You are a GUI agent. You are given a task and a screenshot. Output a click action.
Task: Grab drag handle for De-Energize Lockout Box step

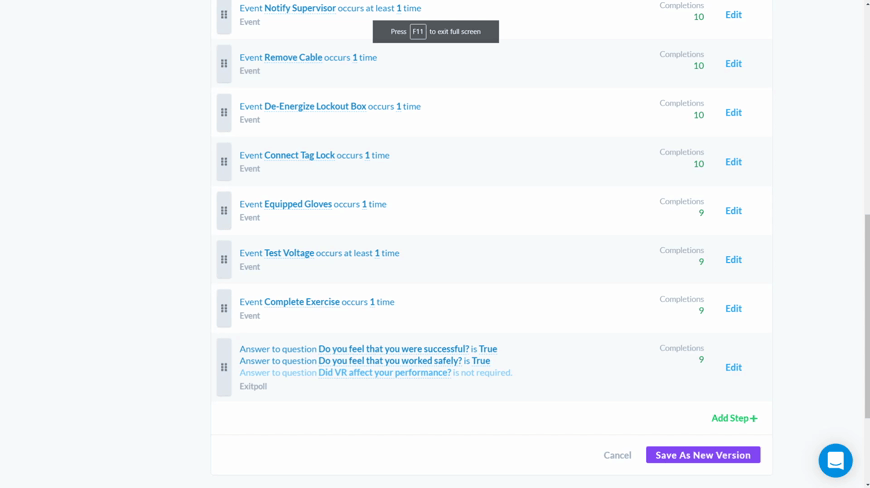(224, 113)
